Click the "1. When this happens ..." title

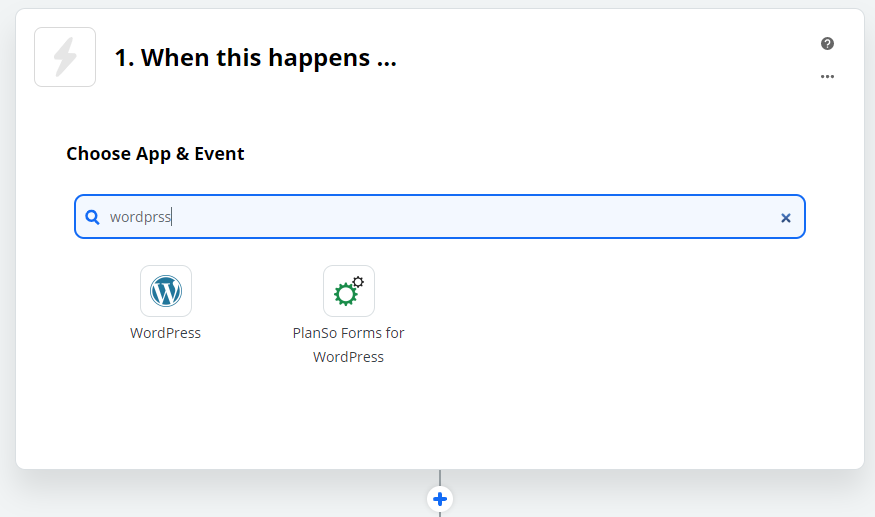pos(255,58)
